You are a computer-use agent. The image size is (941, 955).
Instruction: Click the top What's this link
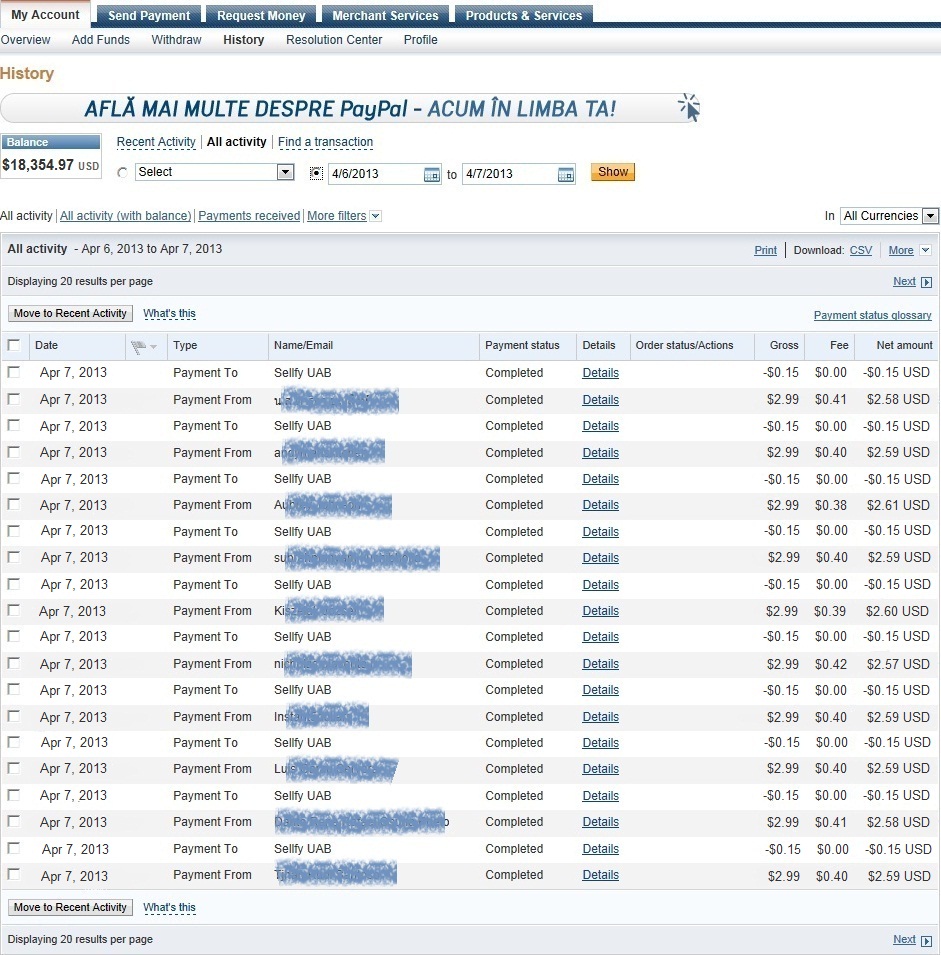tap(169, 313)
